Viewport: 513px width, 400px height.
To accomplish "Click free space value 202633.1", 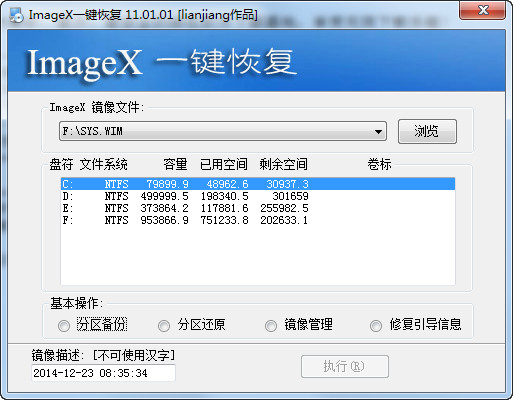I will tap(284, 220).
